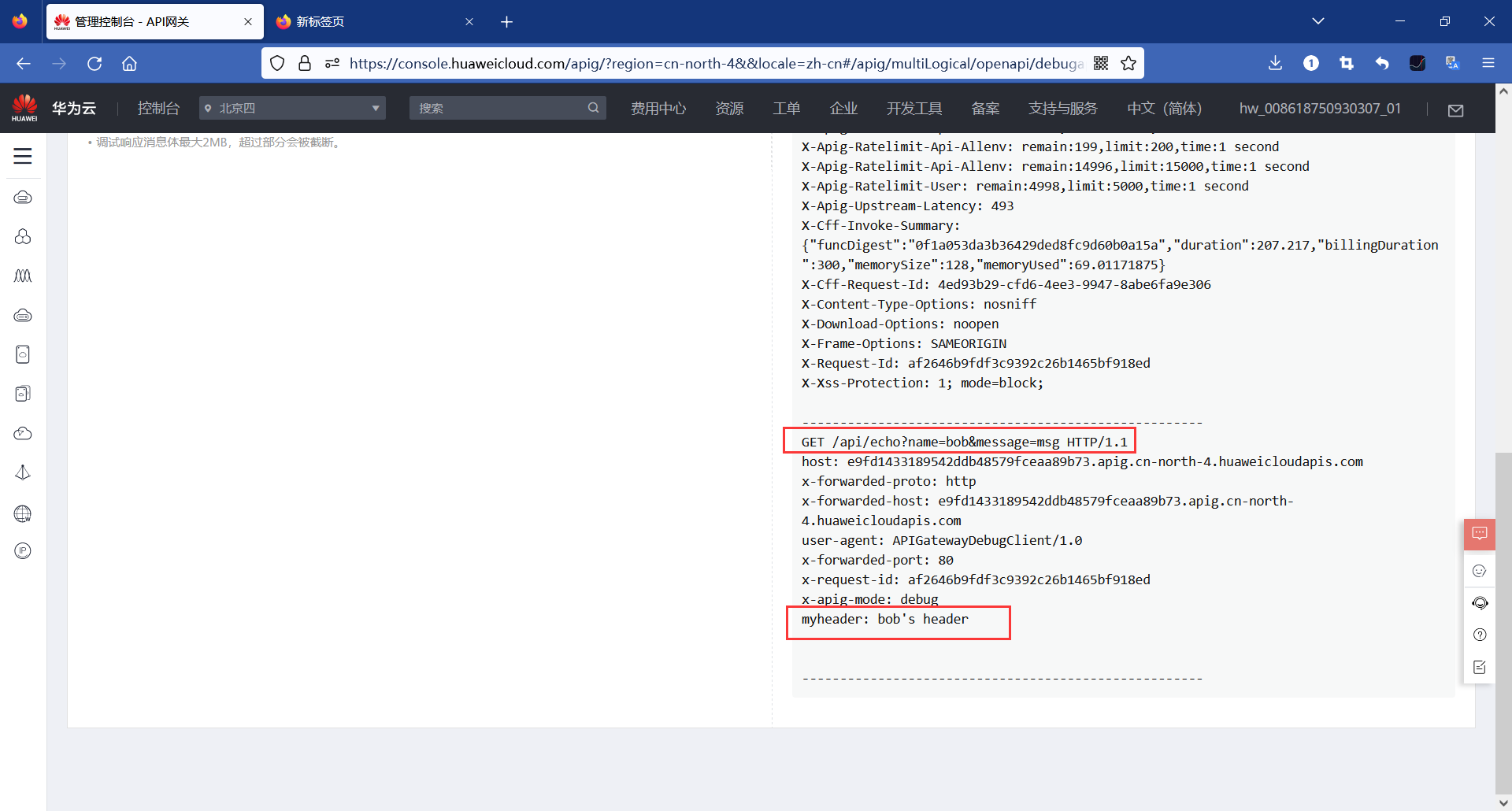The height and width of the screenshot is (811, 1512).
Task: Click the translate extension icon
Action: click(1453, 63)
